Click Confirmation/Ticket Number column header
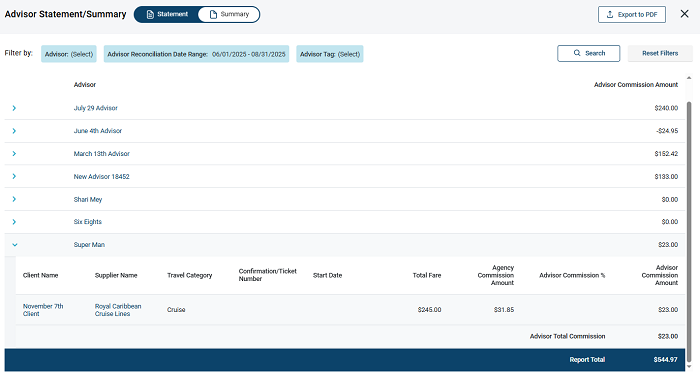Viewport: 700px width, 374px height. pos(267,275)
